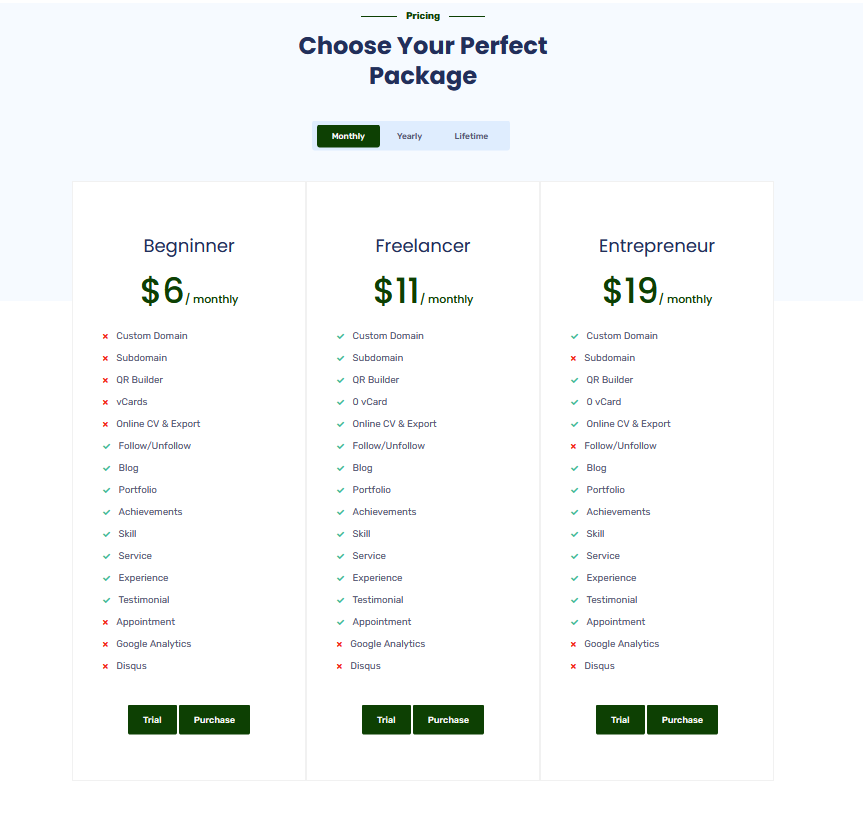Image resolution: width=863 pixels, height=819 pixels.
Task: Click the red X beside Beginner Appointment
Action: [105, 623]
